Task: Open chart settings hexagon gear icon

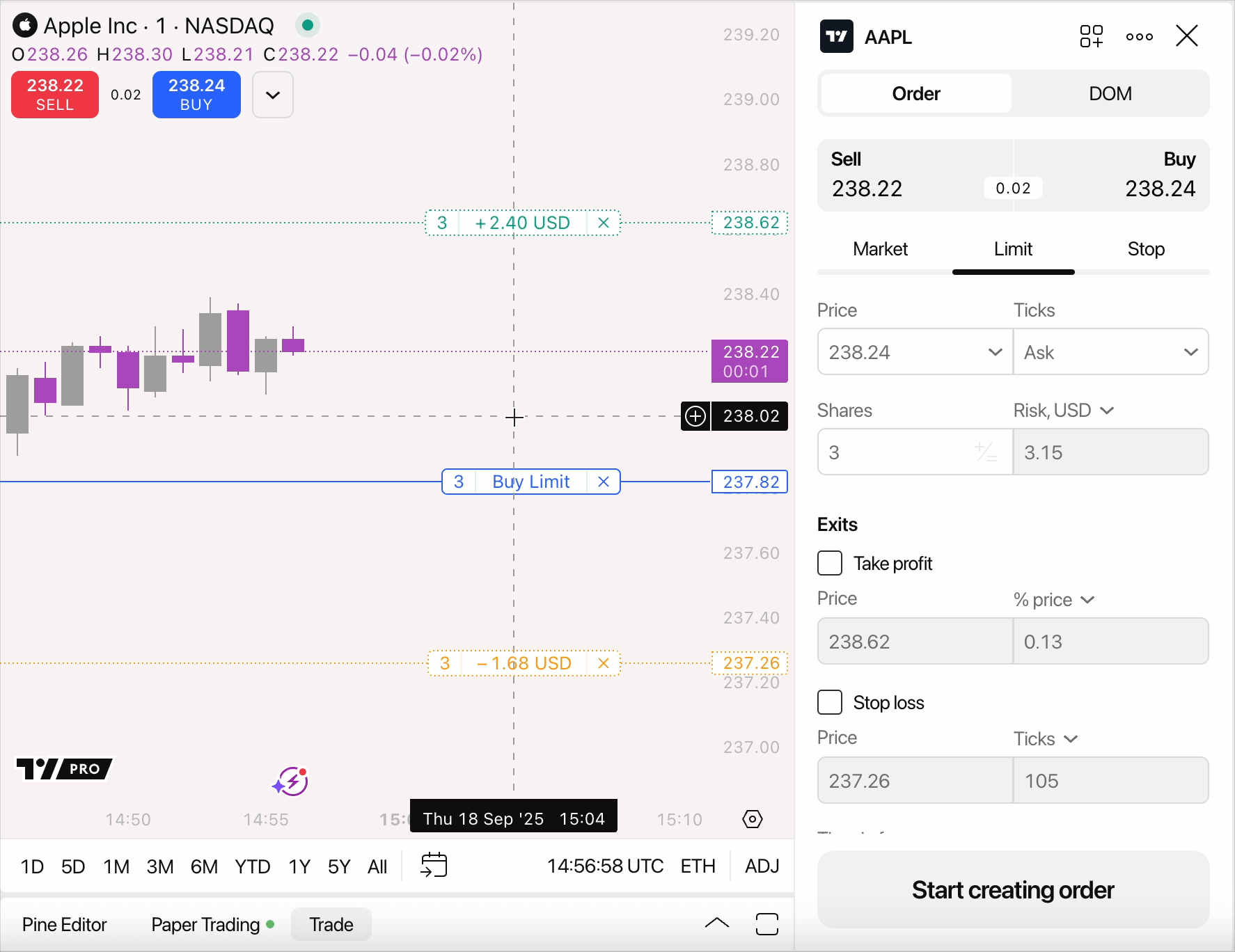Action: click(x=752, y=819)
